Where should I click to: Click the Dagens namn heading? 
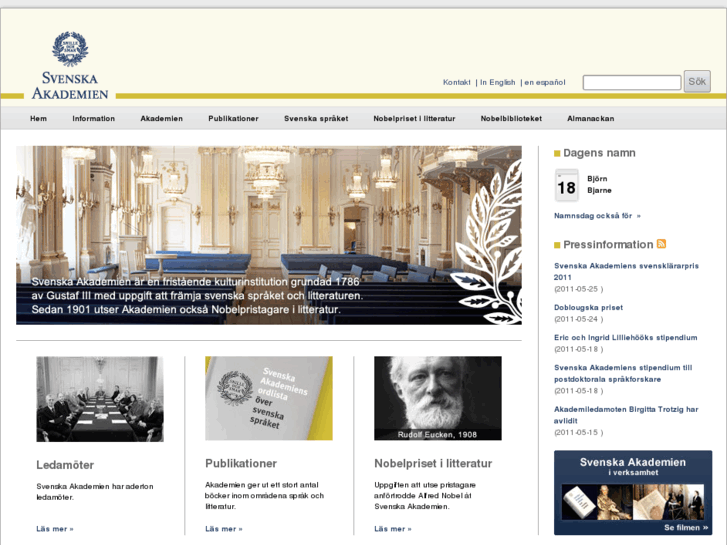coord(599,153)
